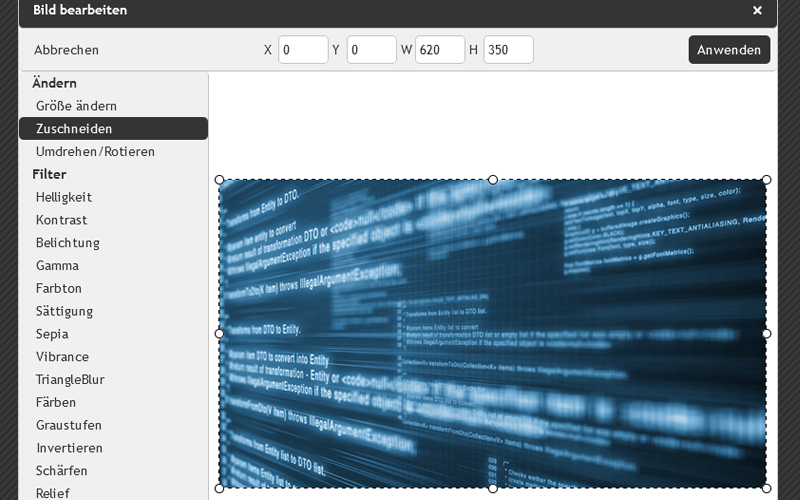The width and height of the screenshot is (800, 500).
Task: Select the Zuschneiden crop option
Action: pyautogui.click(x=74, y=129)
